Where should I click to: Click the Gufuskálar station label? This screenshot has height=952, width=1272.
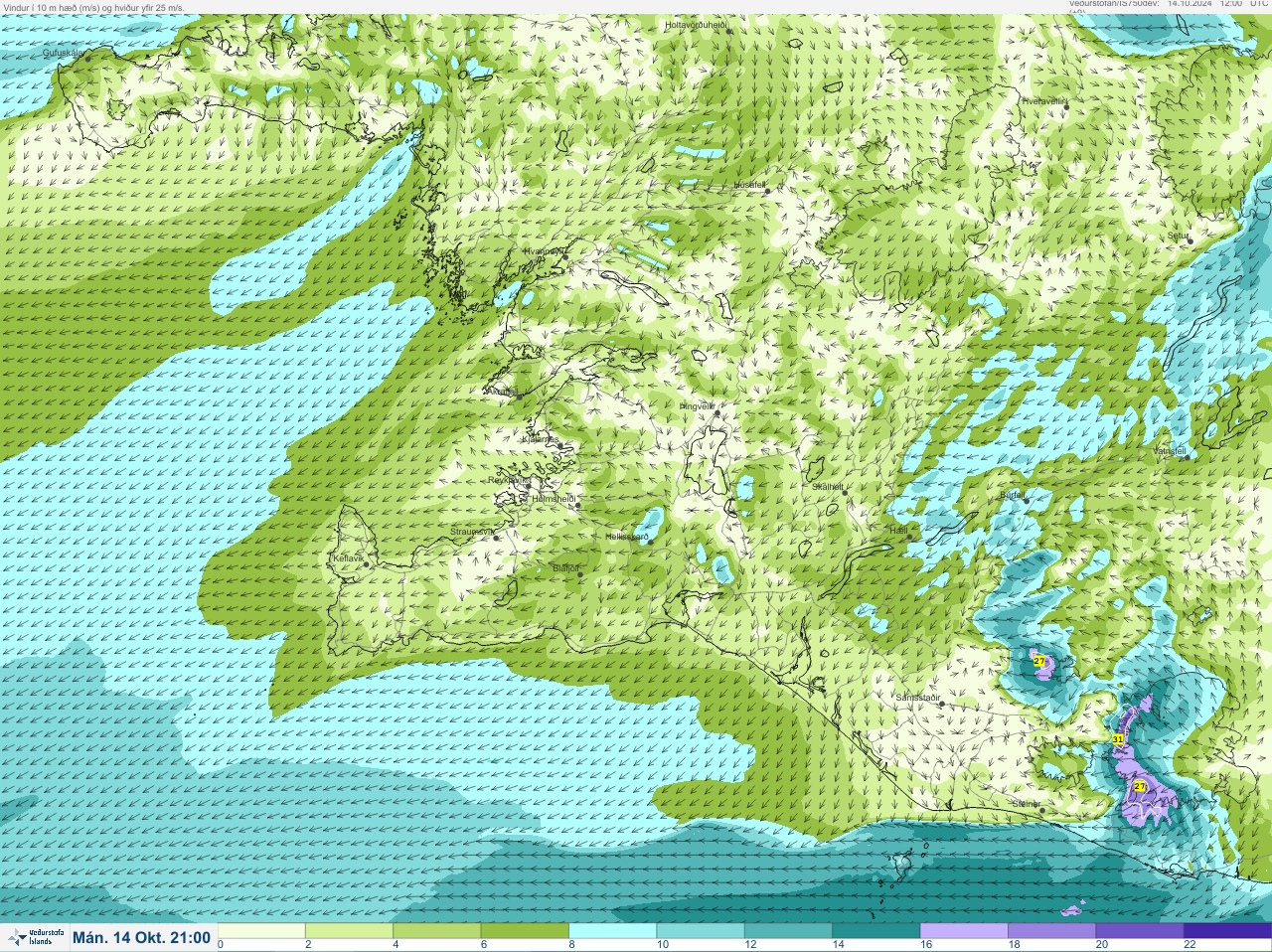(x=64, y=54)
